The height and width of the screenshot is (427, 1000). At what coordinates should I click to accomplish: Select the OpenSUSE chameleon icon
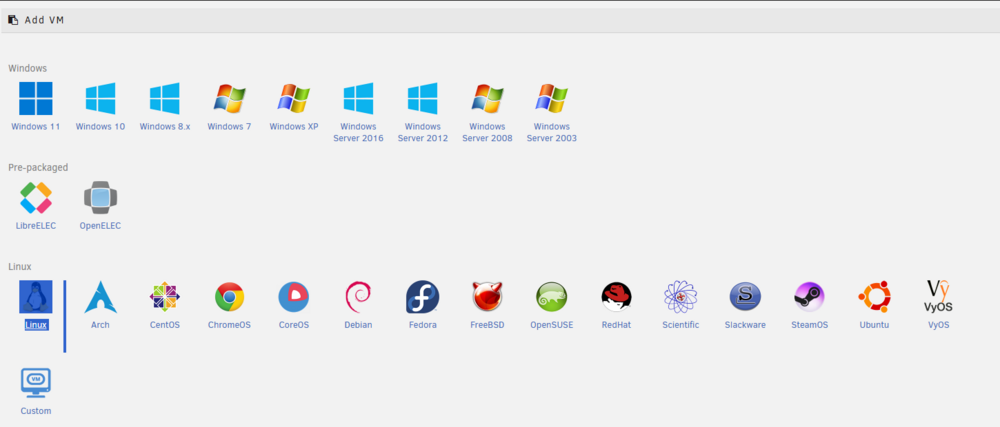click(552, 297)
